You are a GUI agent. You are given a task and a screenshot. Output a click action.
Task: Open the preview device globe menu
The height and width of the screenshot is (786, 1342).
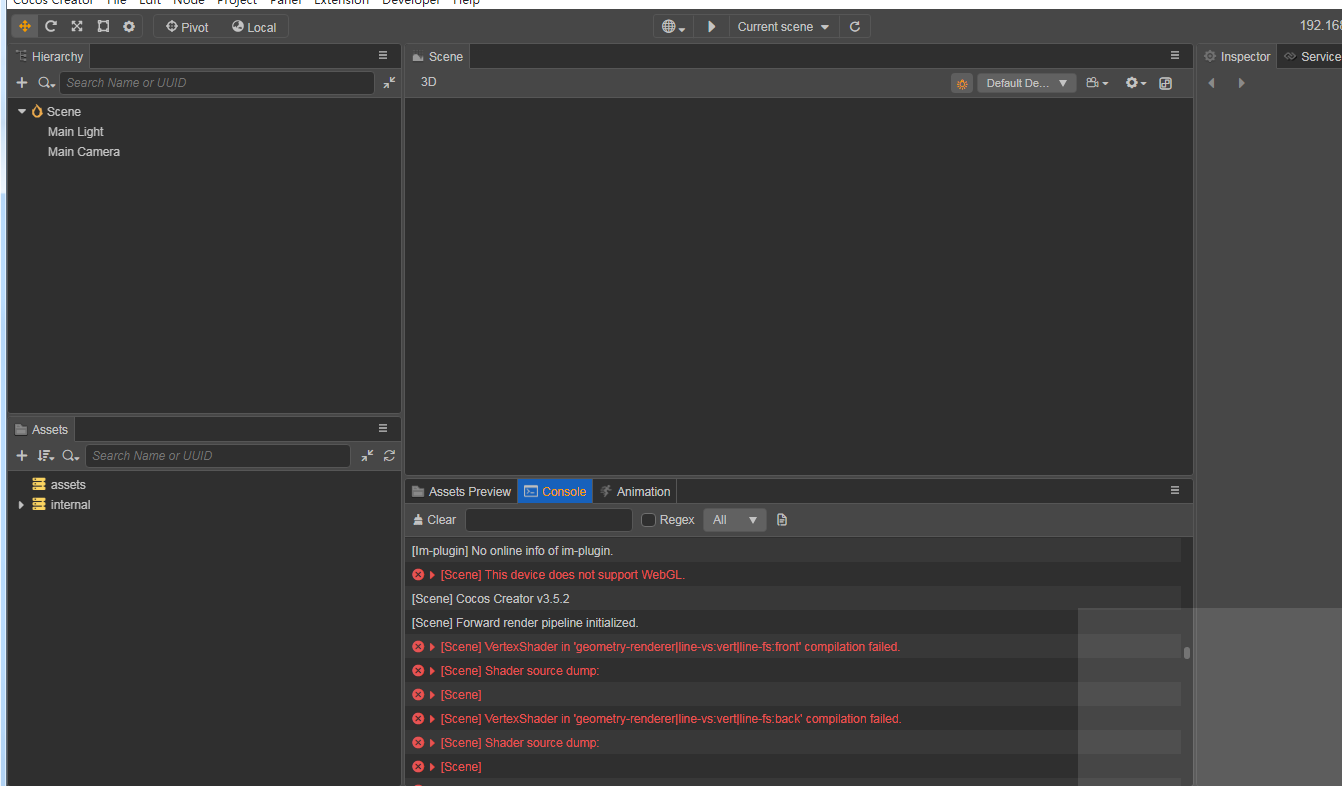click(672, 25)
